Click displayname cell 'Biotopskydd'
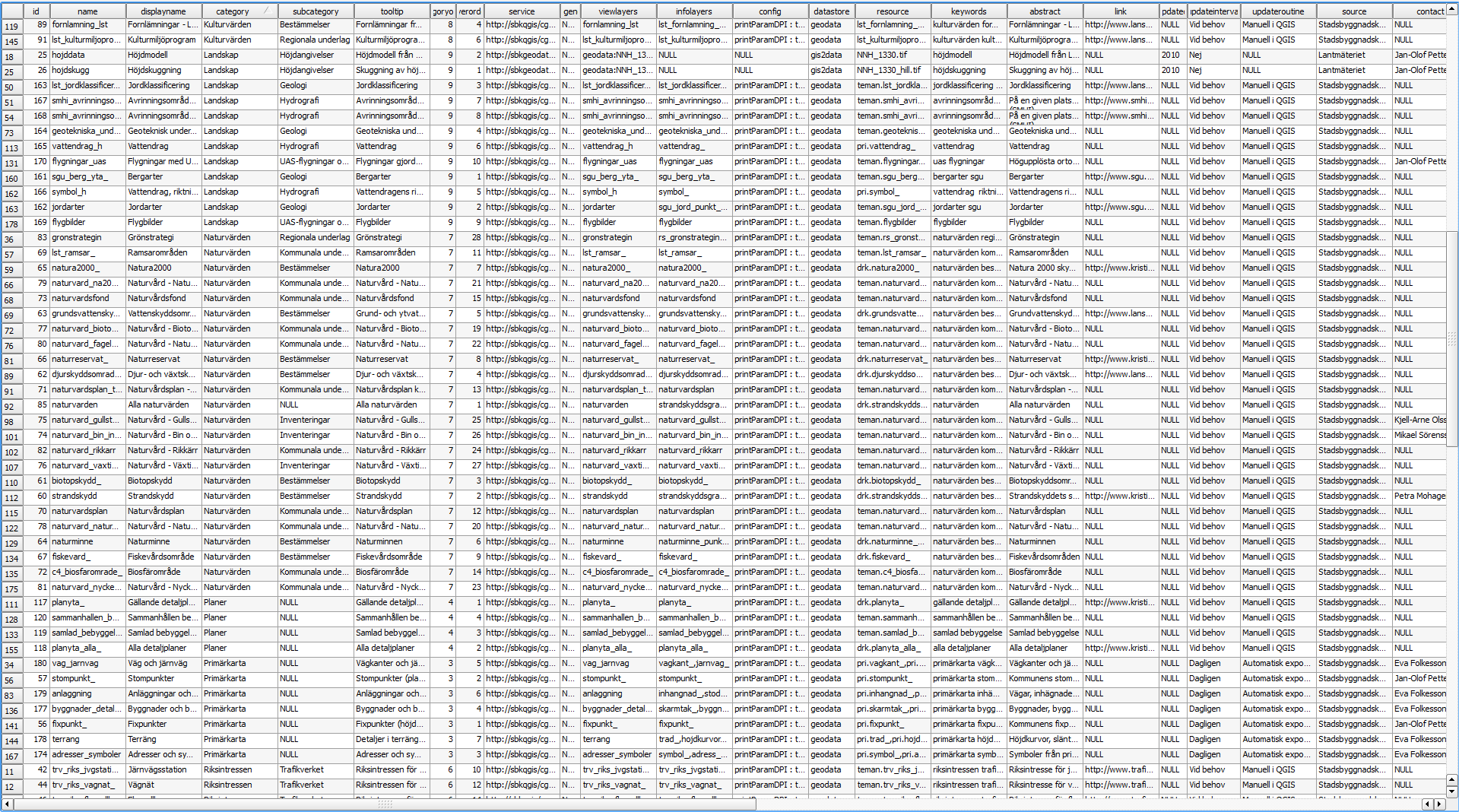This screenshot has height=812, width=1459. point(163,481)
